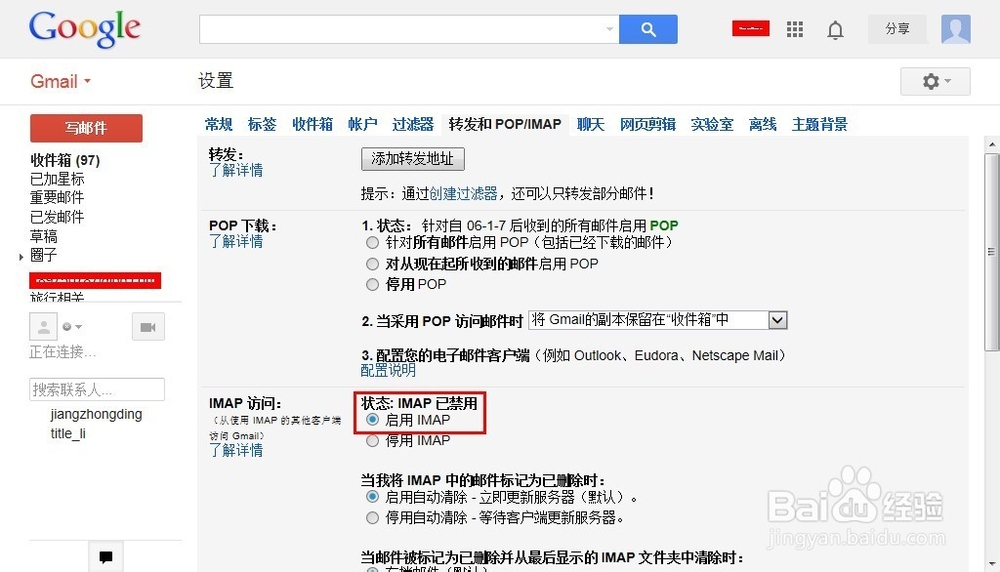Click the 添加转发地址 button
Screen dimensions: 1000x572
[413, 159]
